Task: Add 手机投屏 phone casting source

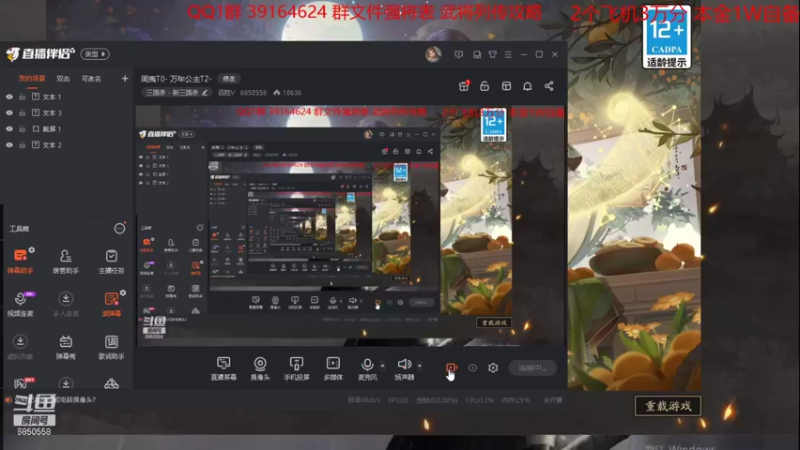Action: [296, 368]
